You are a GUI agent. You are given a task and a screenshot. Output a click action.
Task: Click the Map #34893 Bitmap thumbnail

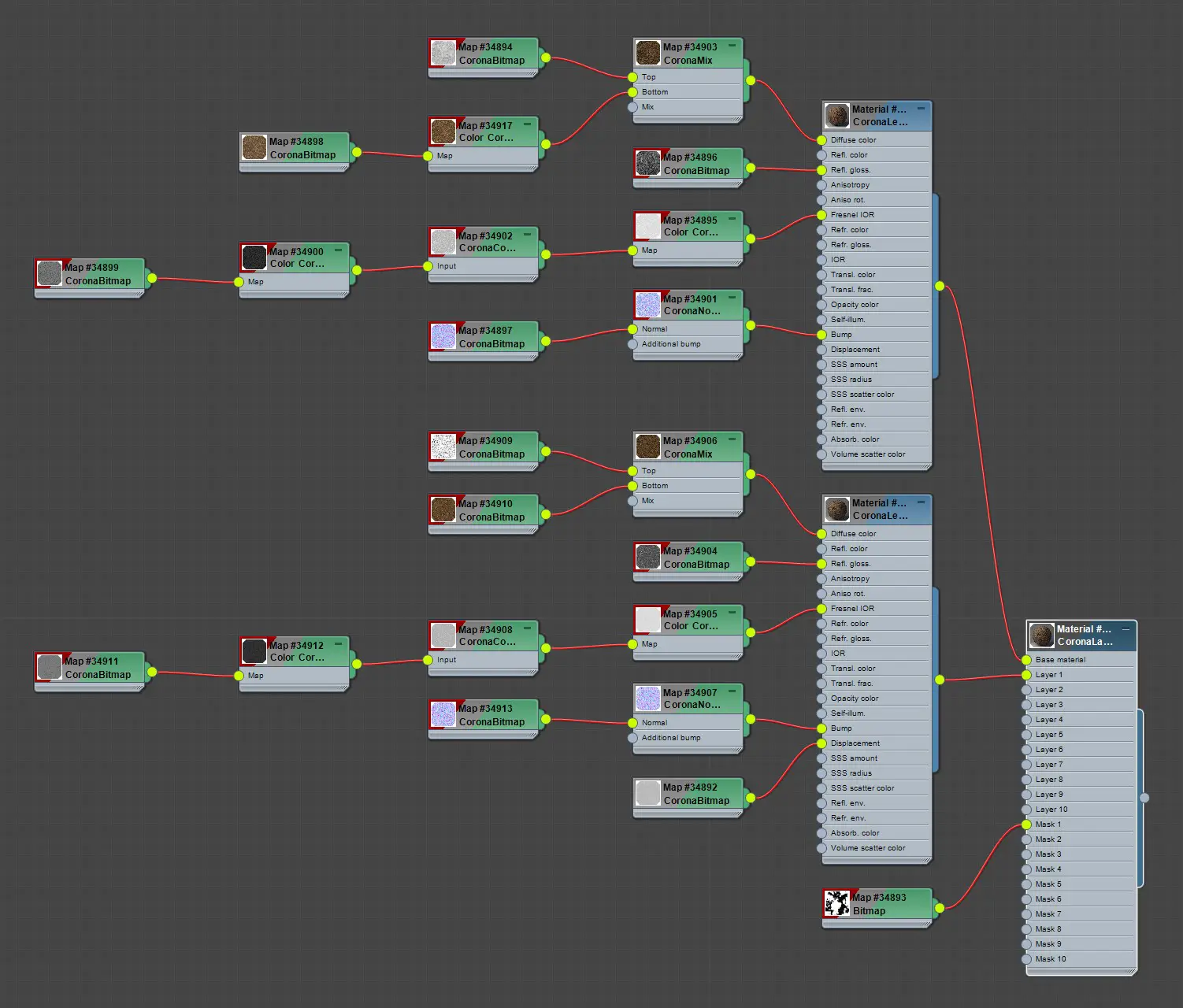[836, 903]
